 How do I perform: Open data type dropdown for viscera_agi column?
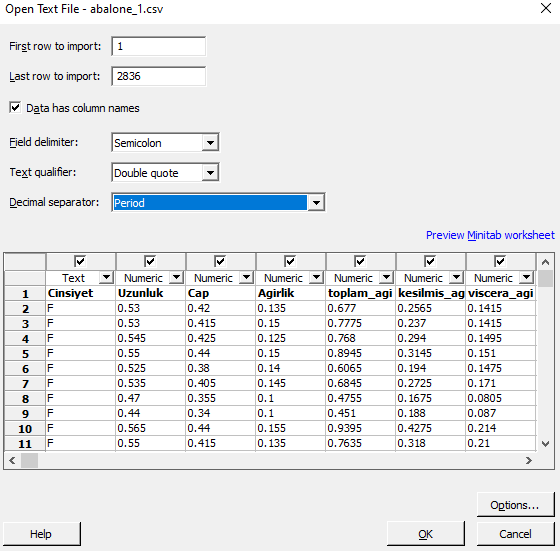(526, 277)
